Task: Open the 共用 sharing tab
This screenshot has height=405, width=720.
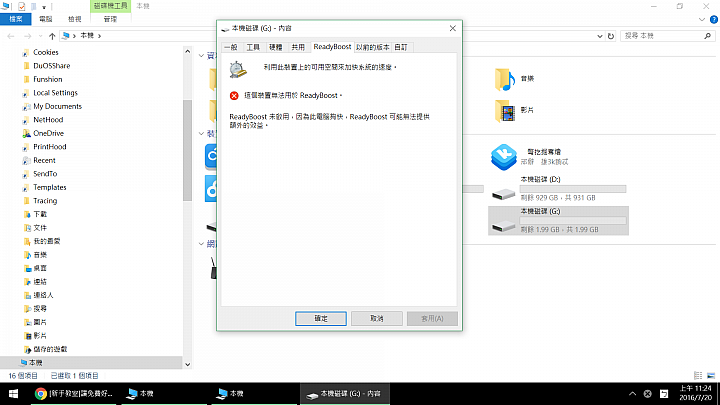Action: 298,47
